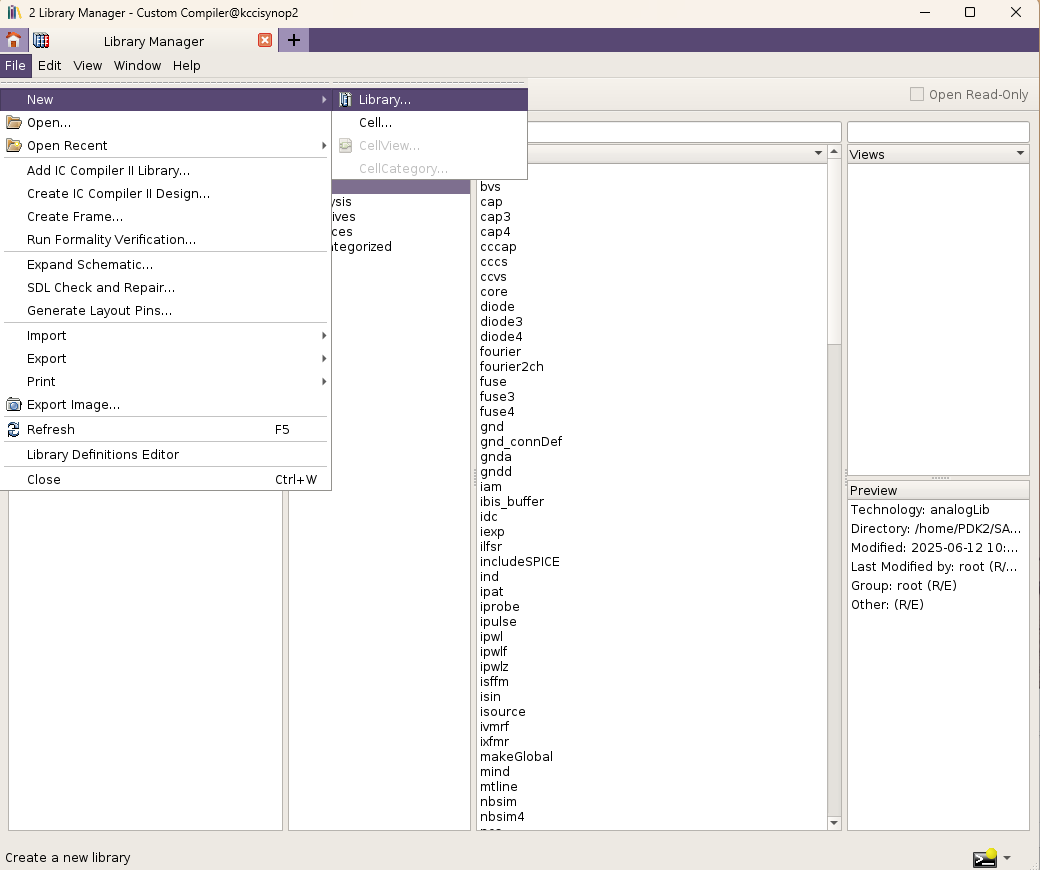Screen dimensions: 1040x870
Task: Expand the Print submenu arrow
Action: click(x=324, y=381)
